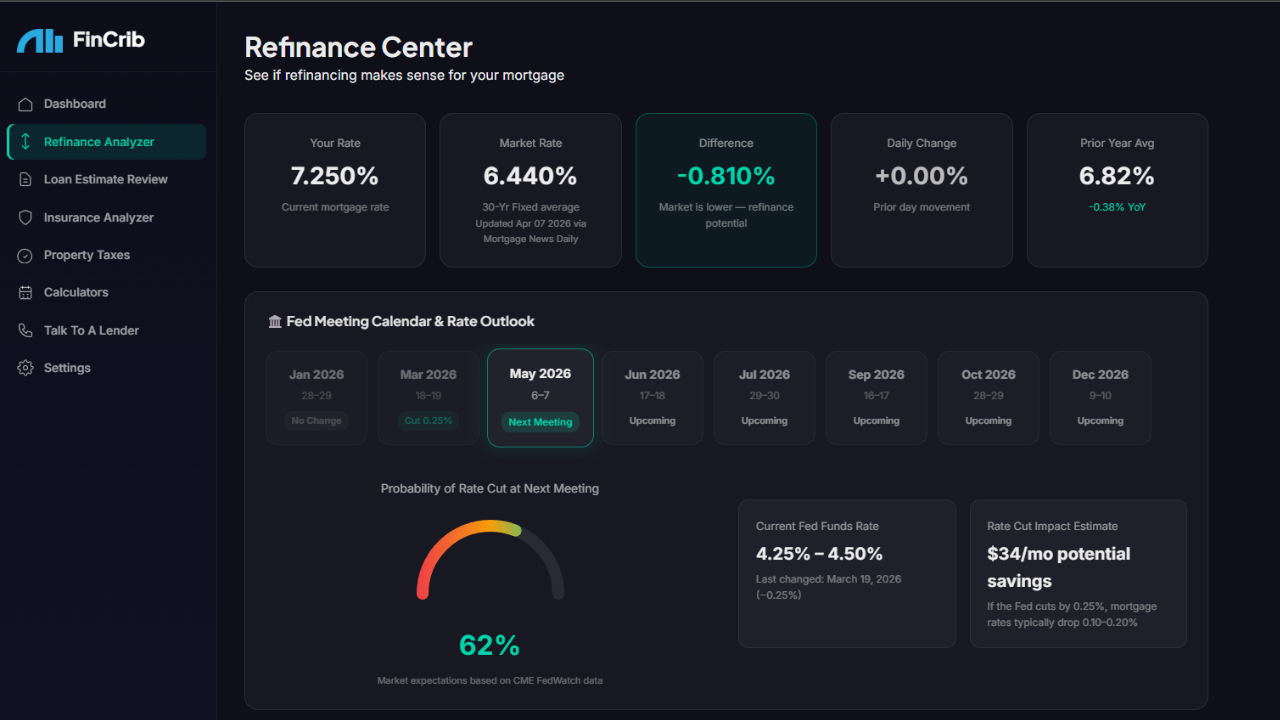
Task: Click the 62% probability value
Action: pos(490,646)
